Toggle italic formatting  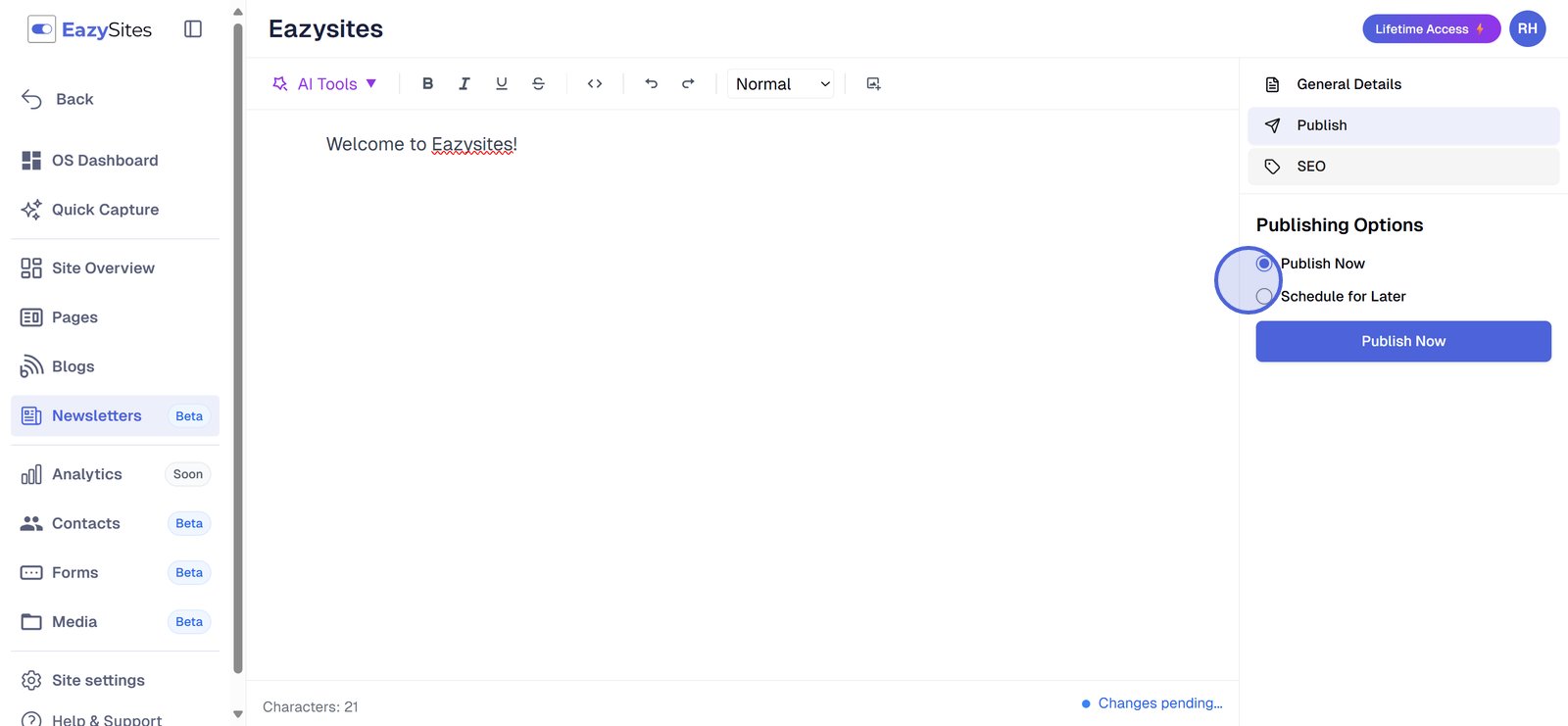coord(465,84)
